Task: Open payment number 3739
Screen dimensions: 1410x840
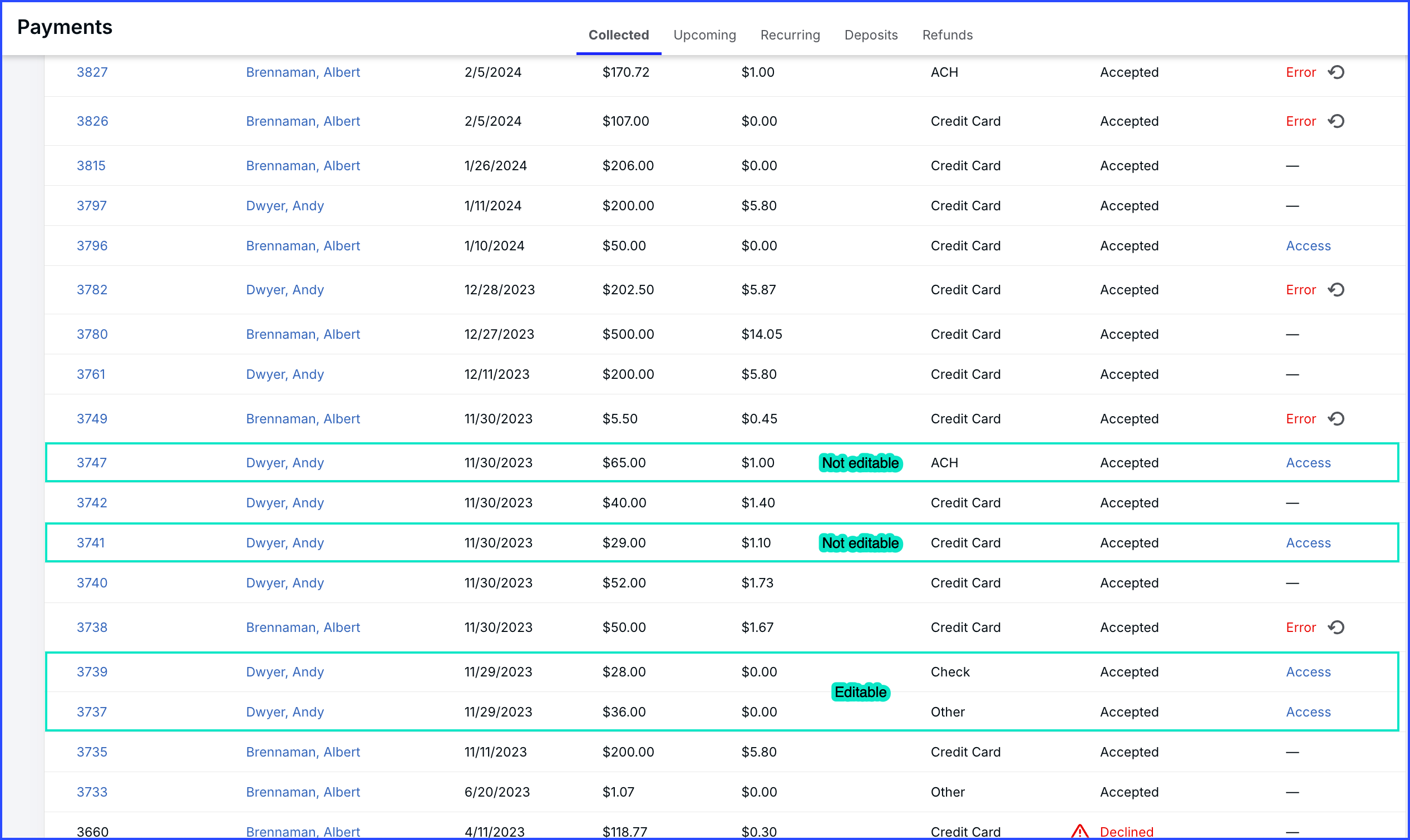Action: point(92,673)
